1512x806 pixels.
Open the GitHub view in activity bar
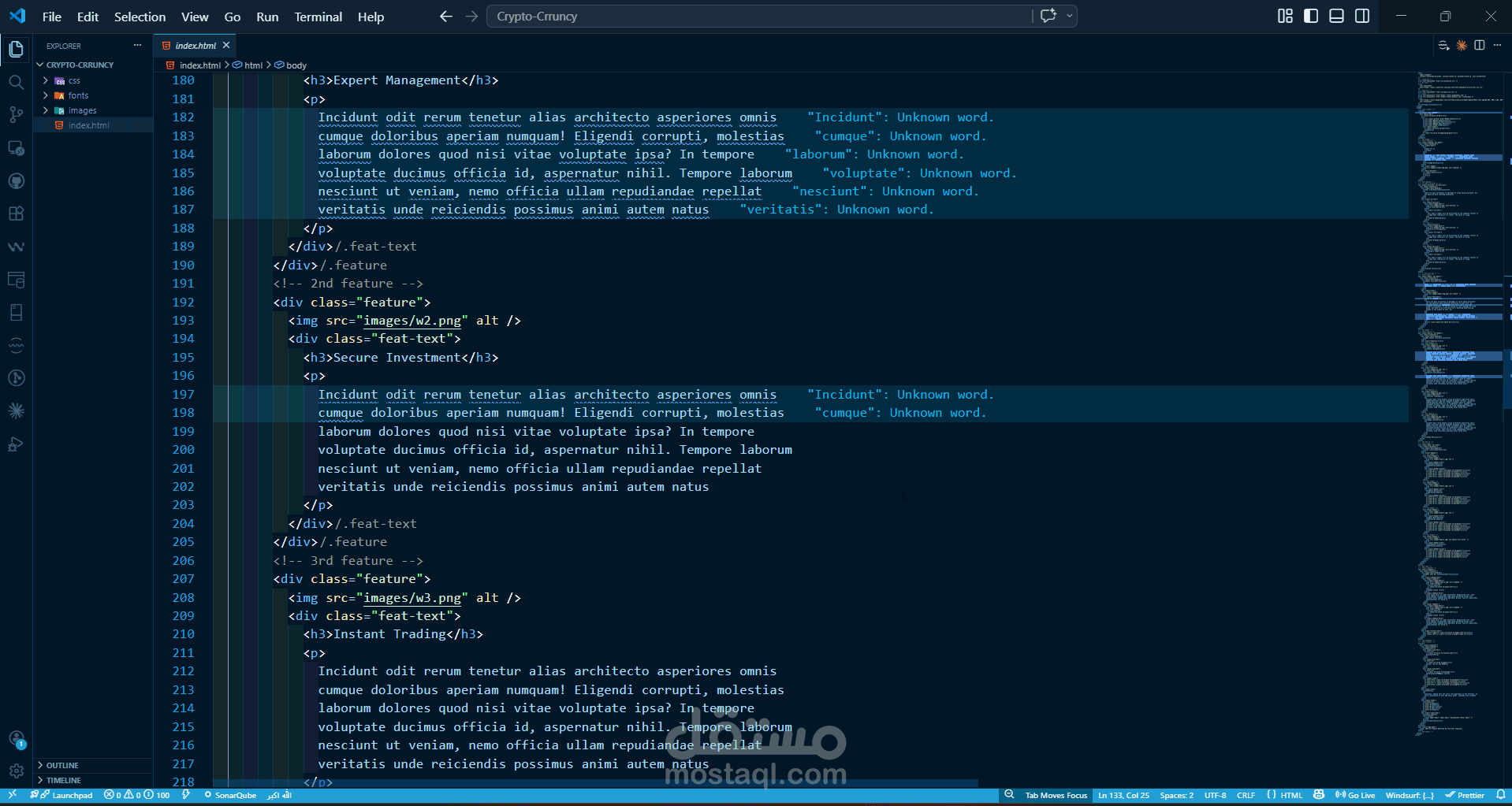[16, 181]
